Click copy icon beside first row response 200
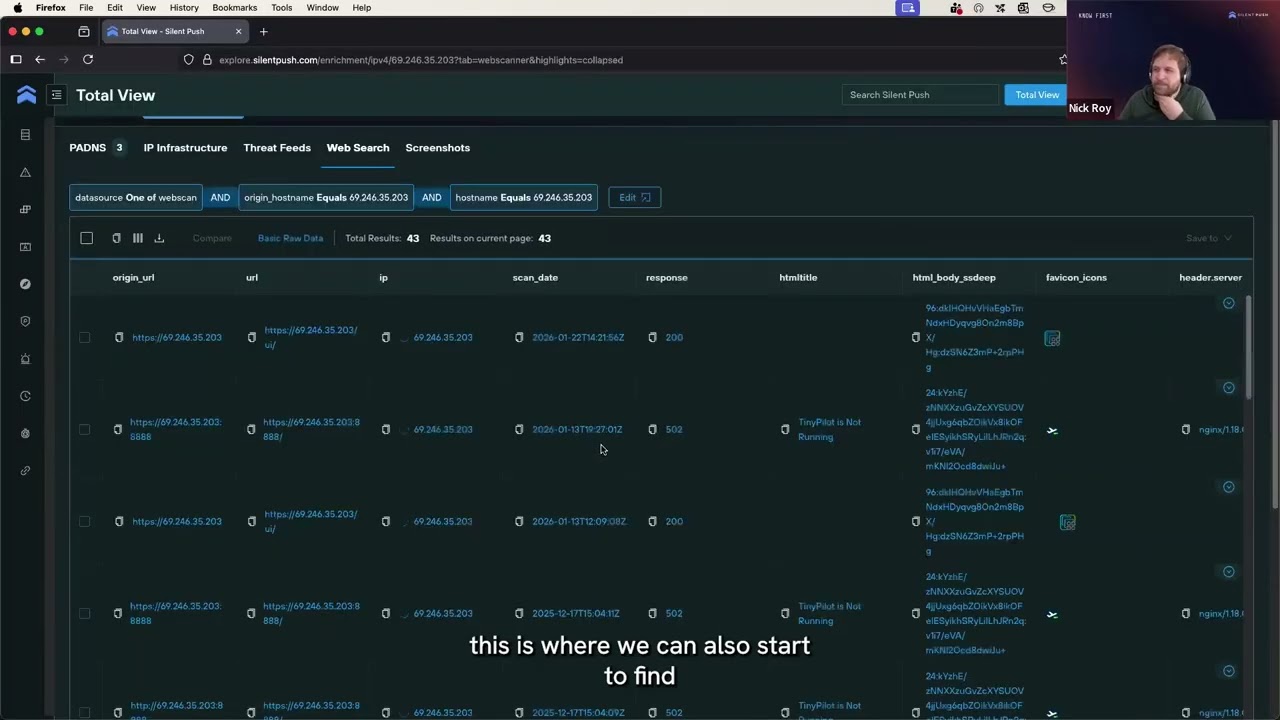 652,338
